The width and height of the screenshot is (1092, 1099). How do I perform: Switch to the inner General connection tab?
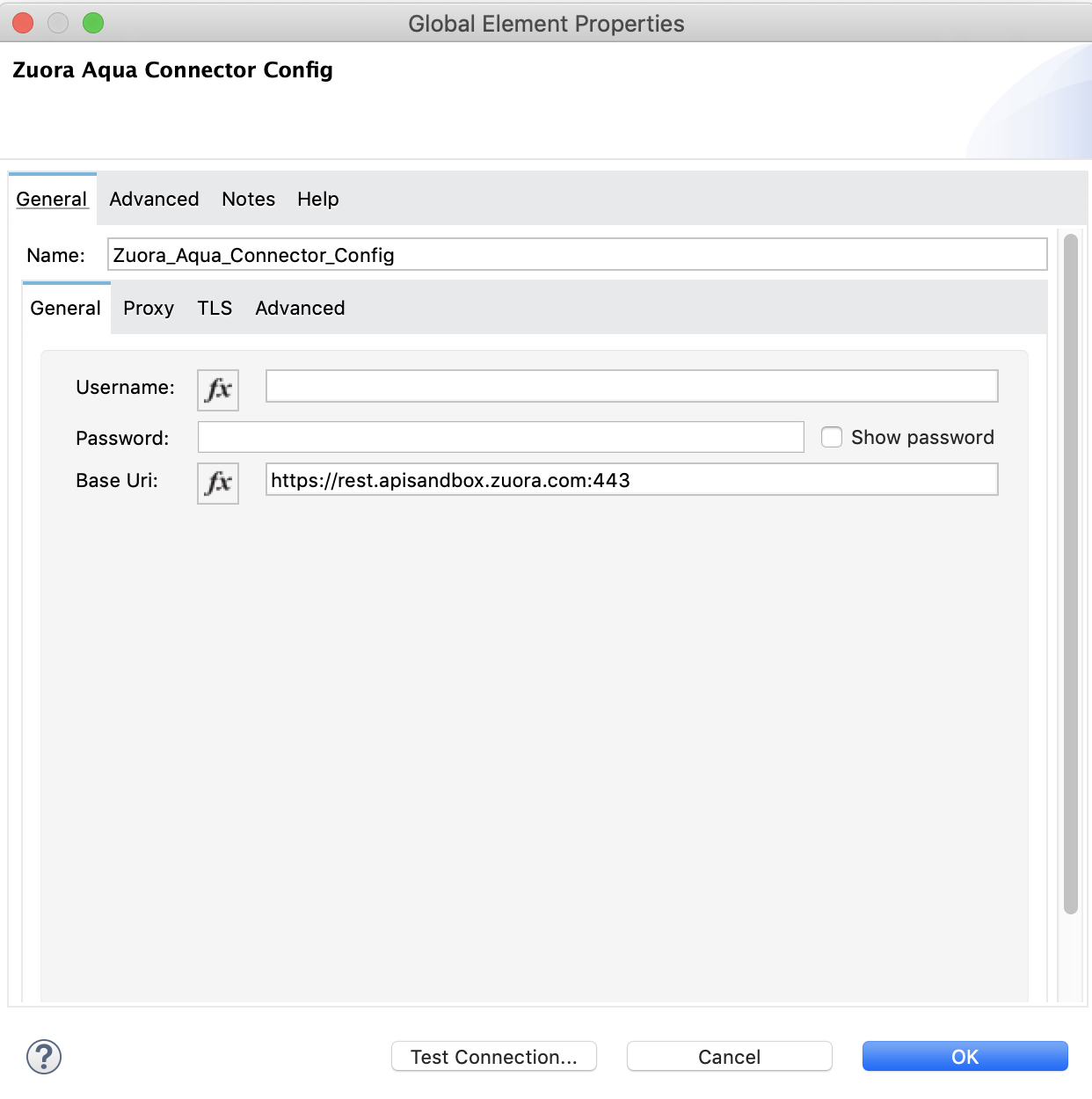(x=65, y=308)
